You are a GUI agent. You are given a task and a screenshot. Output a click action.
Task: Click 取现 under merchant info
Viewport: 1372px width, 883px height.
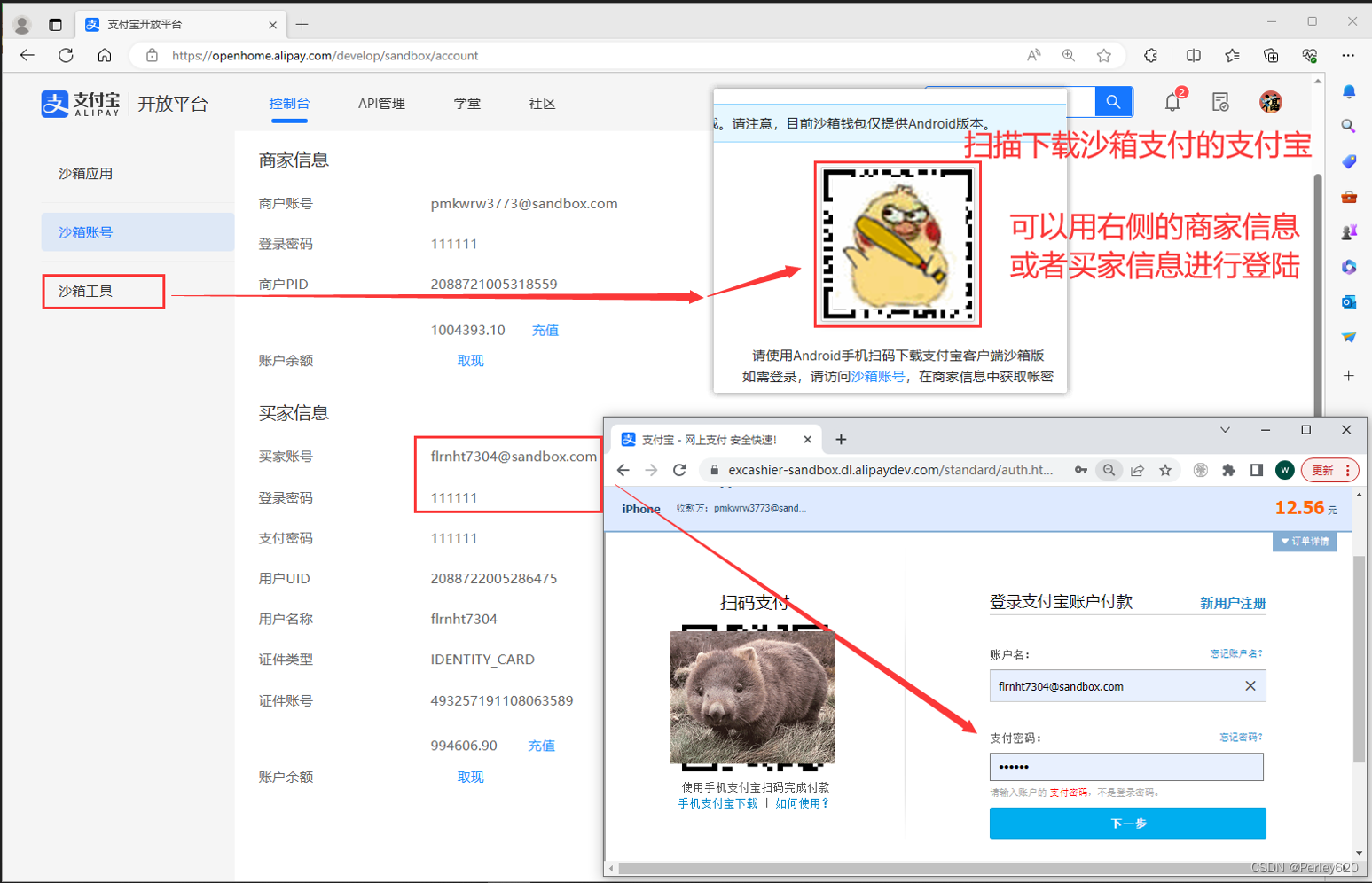[470, 360]
